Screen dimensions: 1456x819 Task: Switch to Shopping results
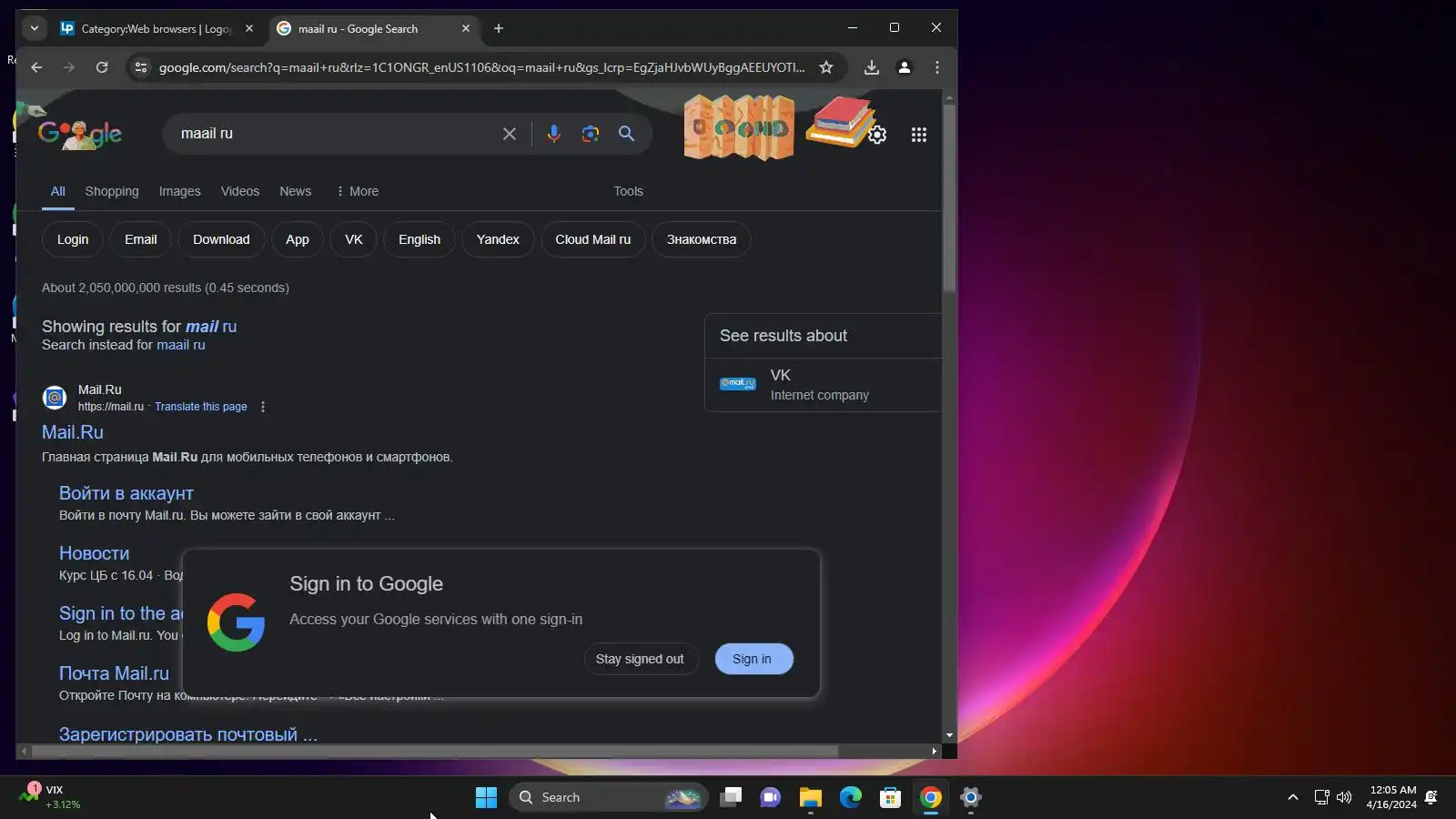112,191
